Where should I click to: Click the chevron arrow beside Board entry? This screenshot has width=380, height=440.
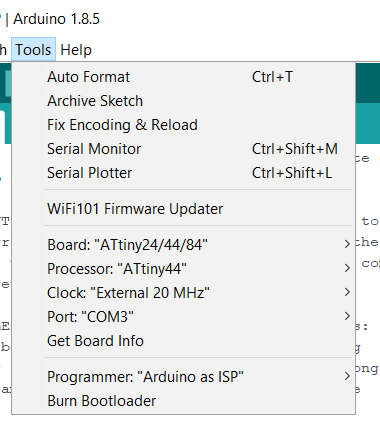pyautogui.click(x=347, y=244)
